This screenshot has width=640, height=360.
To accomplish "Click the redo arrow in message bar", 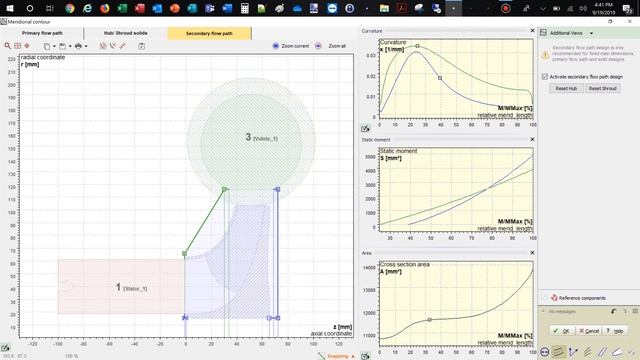I will 624,311.
